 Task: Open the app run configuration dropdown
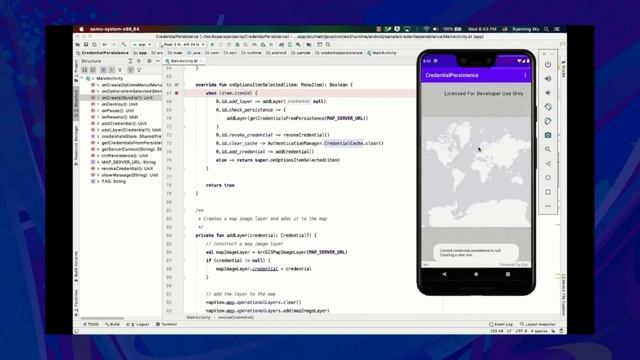[x=142, y=44]
